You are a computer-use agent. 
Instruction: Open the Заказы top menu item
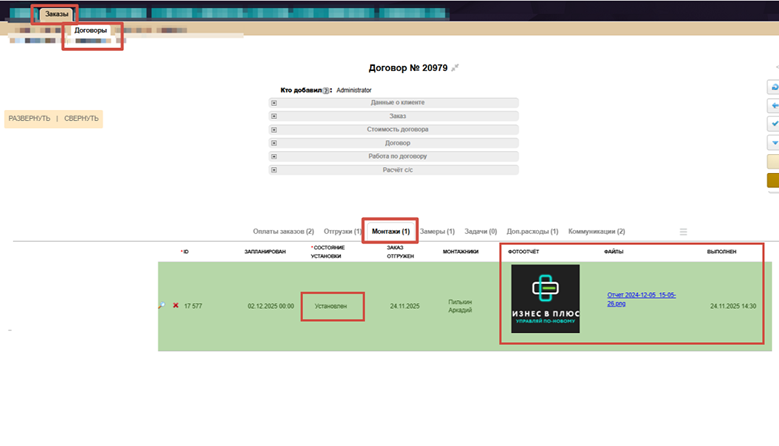point(56,13)
